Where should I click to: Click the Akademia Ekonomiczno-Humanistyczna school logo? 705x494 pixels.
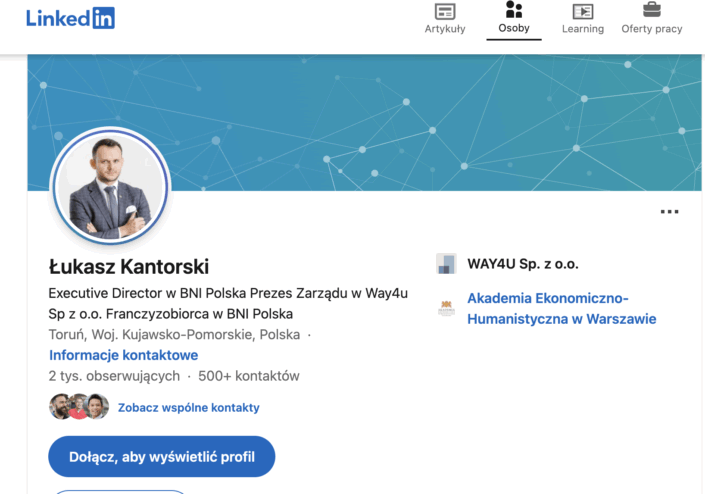click(x=446, y=308)
